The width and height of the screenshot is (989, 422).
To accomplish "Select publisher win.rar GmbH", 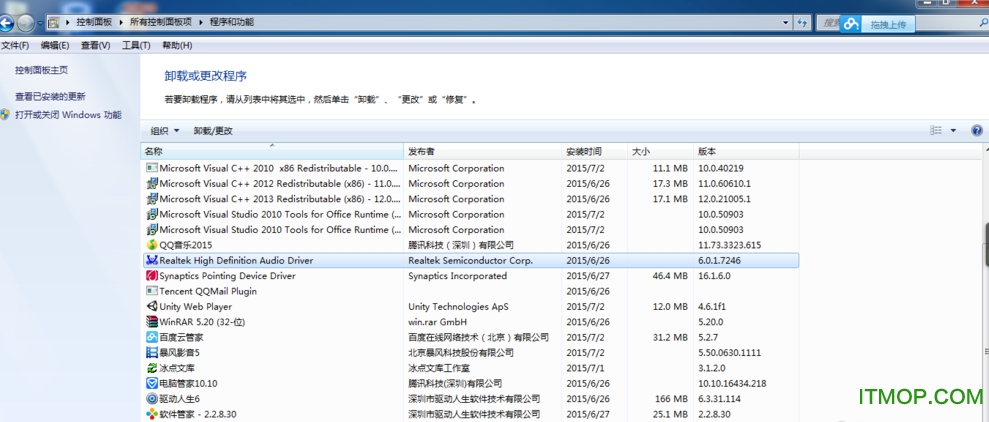I will click(440, 322).
